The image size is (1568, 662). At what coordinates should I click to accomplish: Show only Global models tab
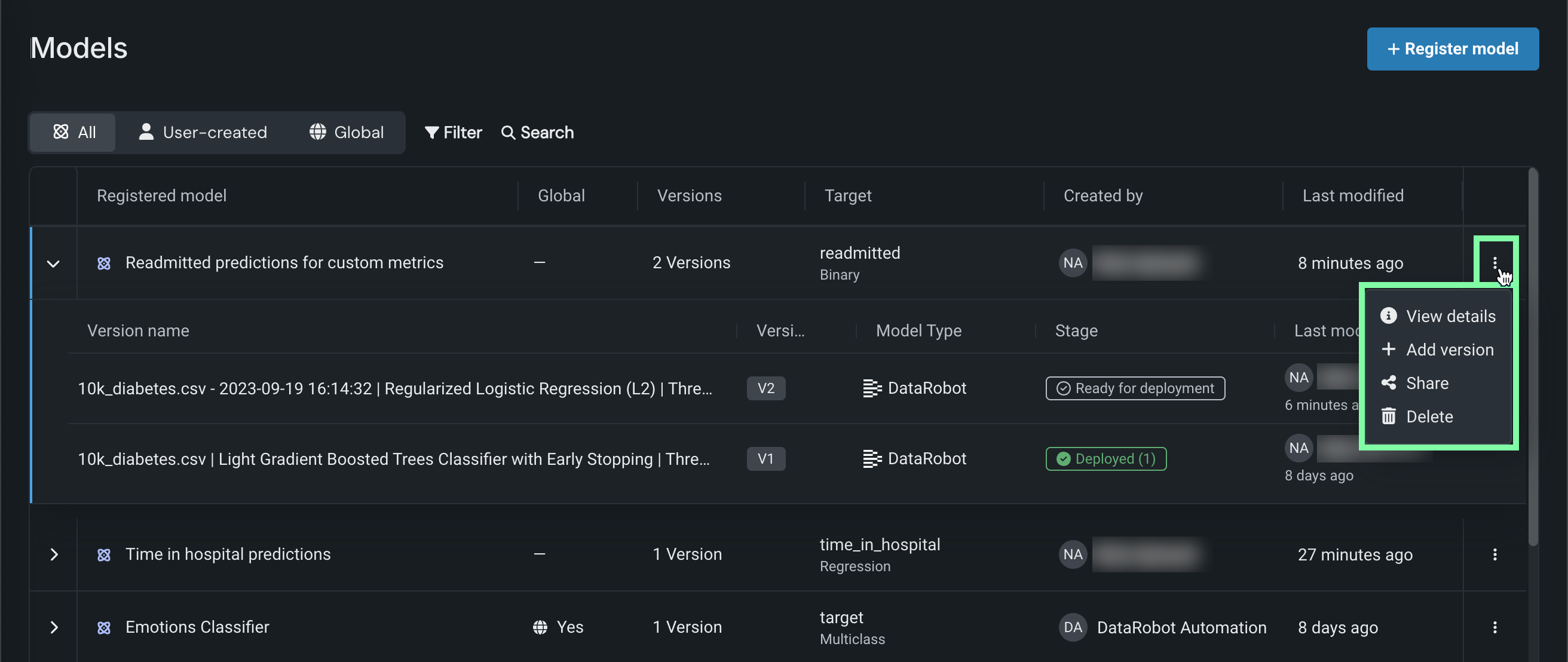point(347,132)
